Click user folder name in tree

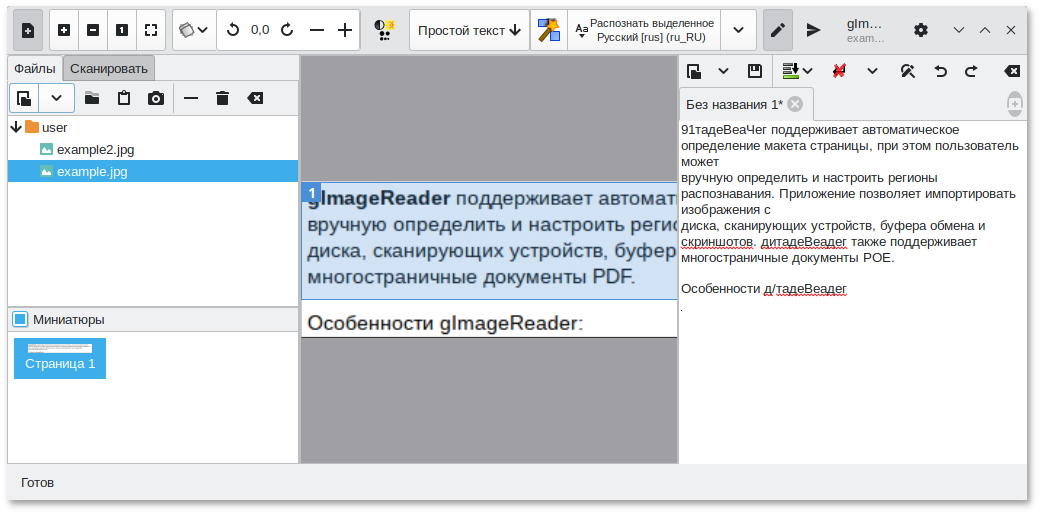[x=54, y=127]
